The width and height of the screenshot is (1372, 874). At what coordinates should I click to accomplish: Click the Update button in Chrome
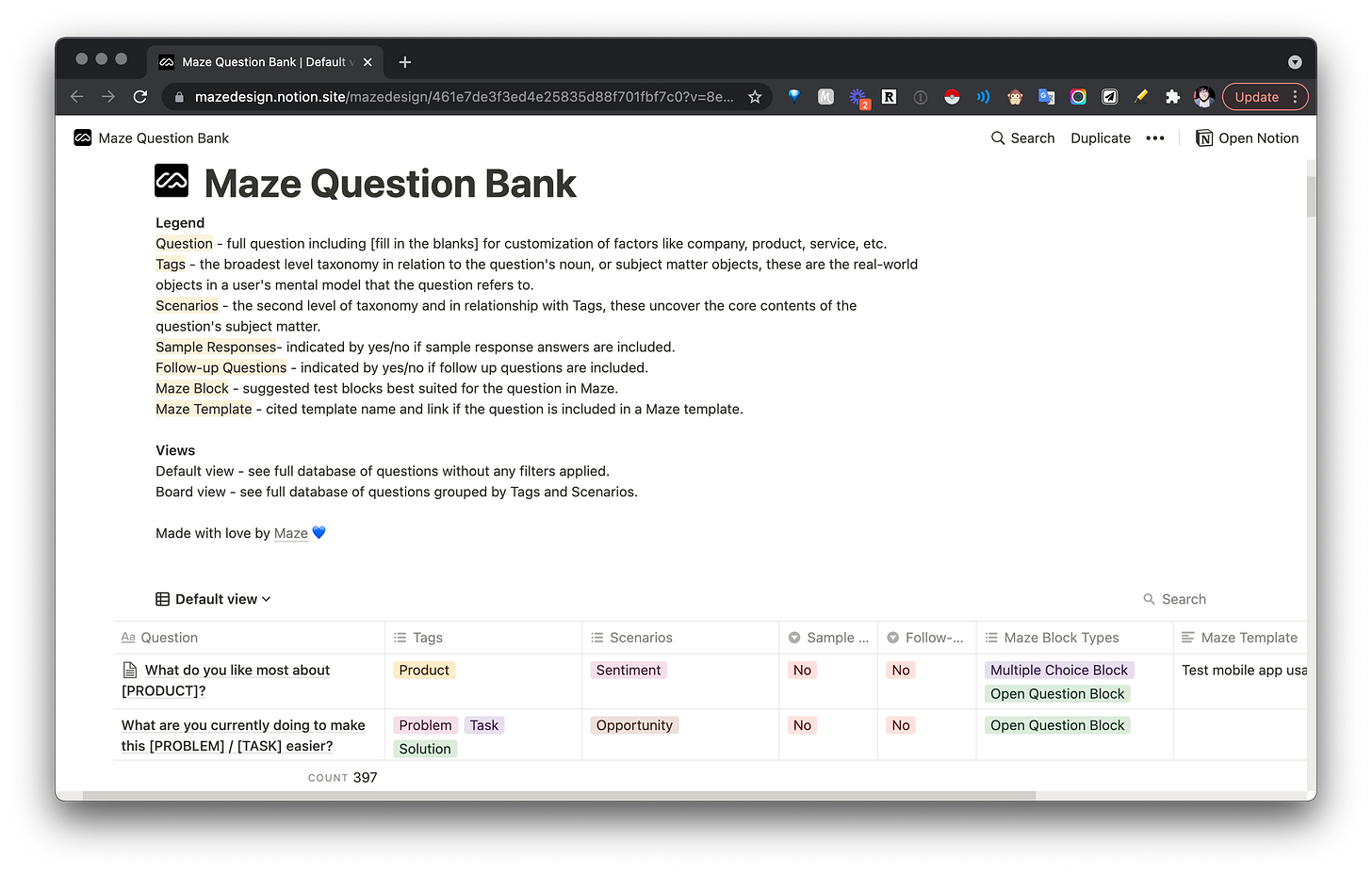[x=1256, y=97]
